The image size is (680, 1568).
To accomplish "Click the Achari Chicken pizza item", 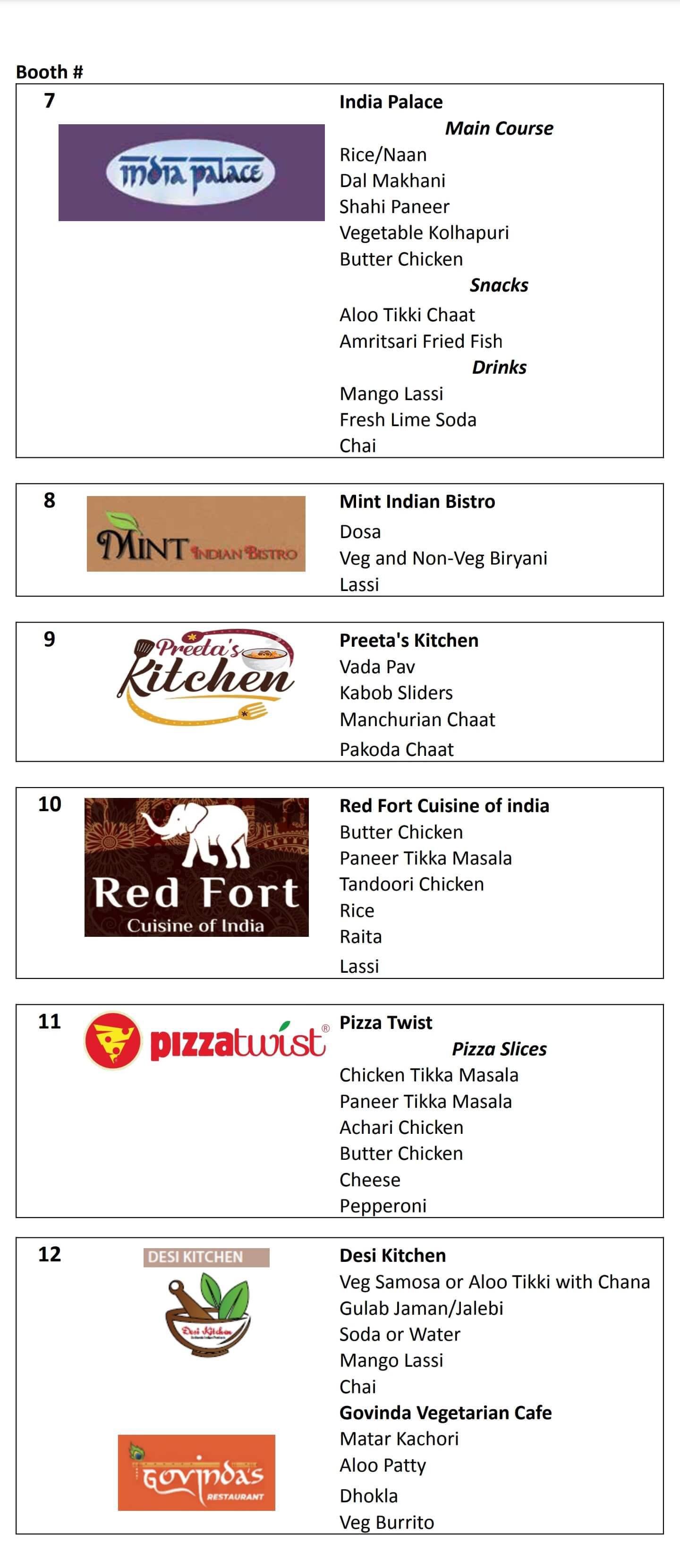I will (401, 1127).
